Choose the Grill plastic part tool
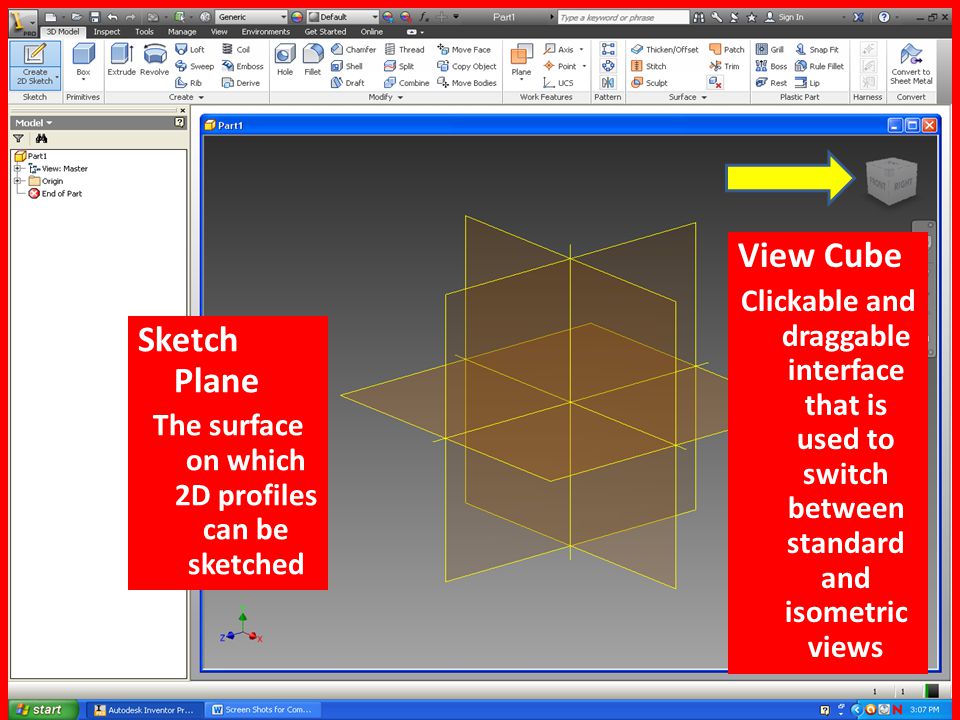Screen dimensions: 960x720 tap(770, 50)
